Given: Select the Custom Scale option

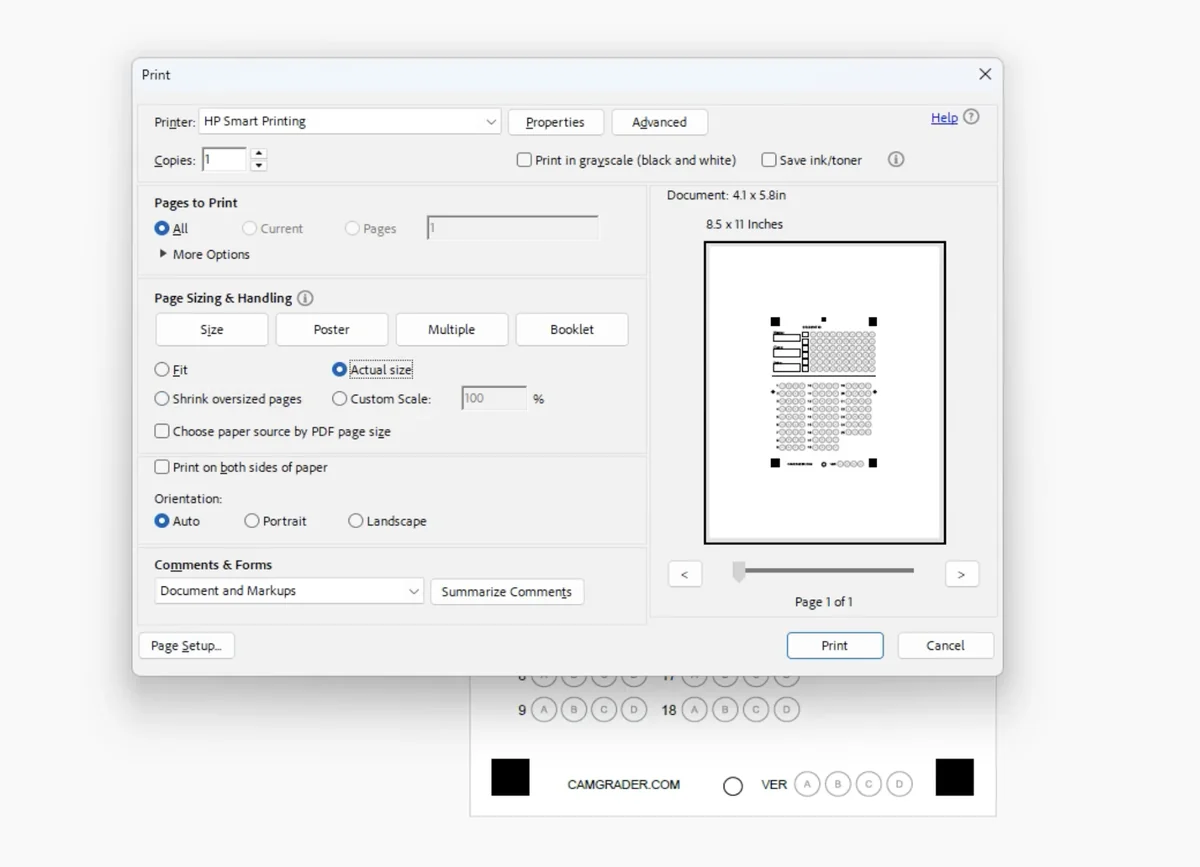Looking at the screenshot, I should click(339, 398).
